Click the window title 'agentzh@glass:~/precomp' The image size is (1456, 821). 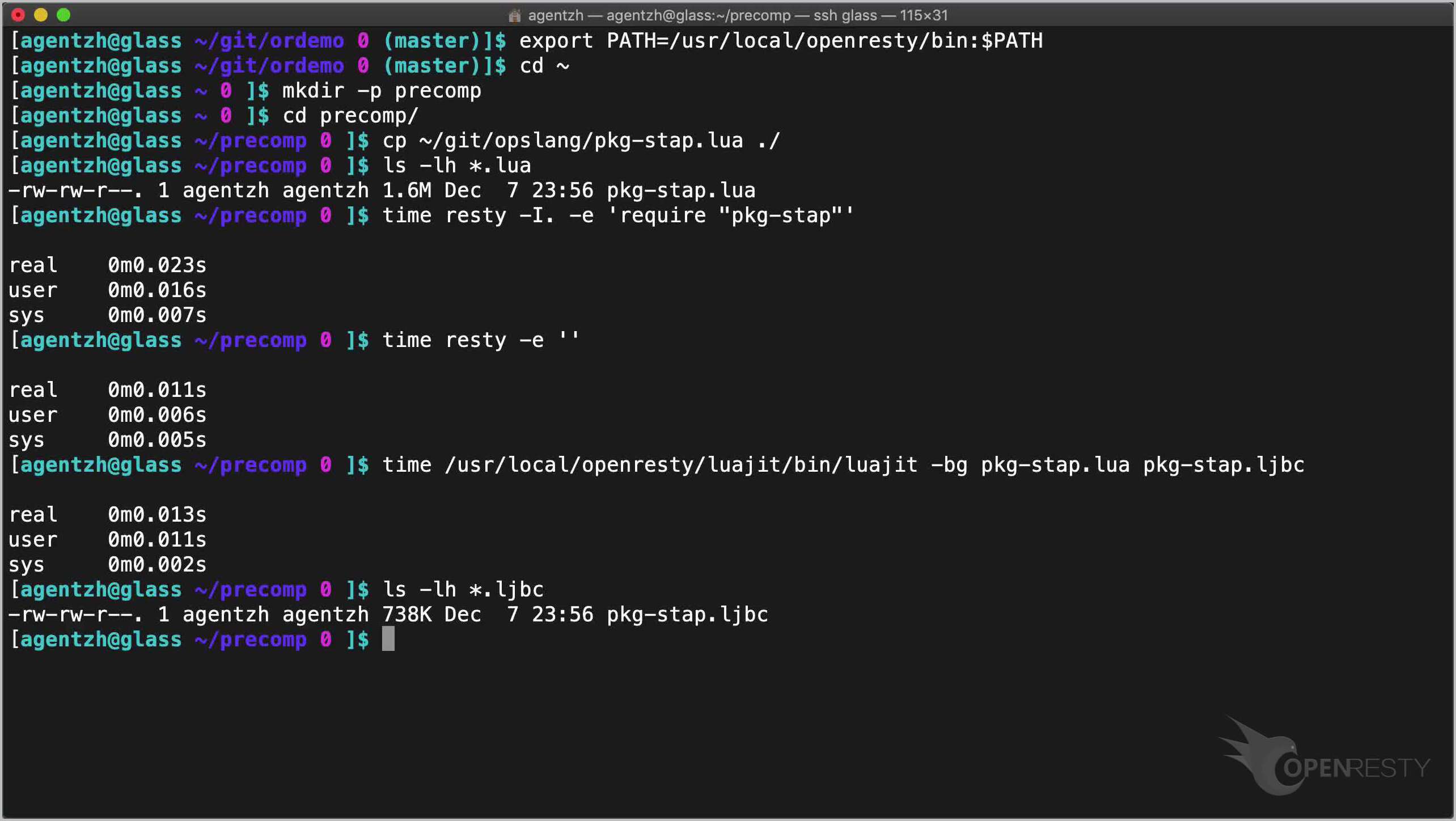coord(699,15)
